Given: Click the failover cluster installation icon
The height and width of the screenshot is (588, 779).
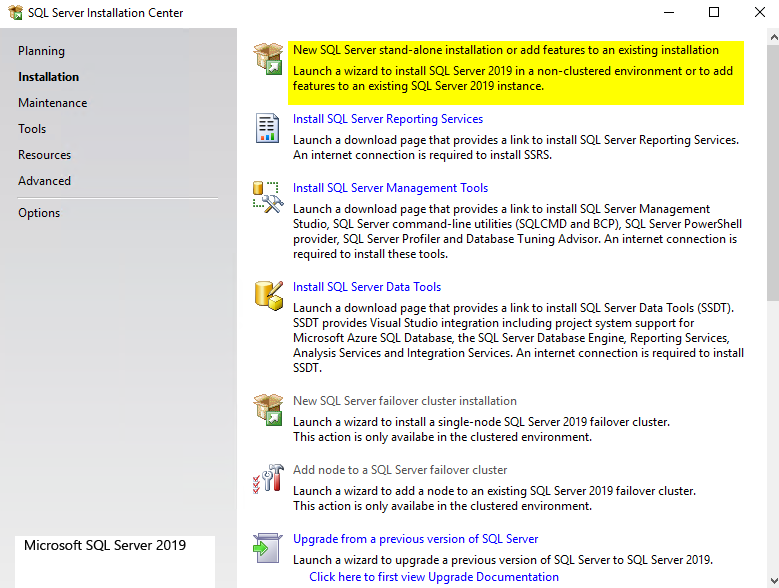Looking at the screenshot, I should (268, 410).
